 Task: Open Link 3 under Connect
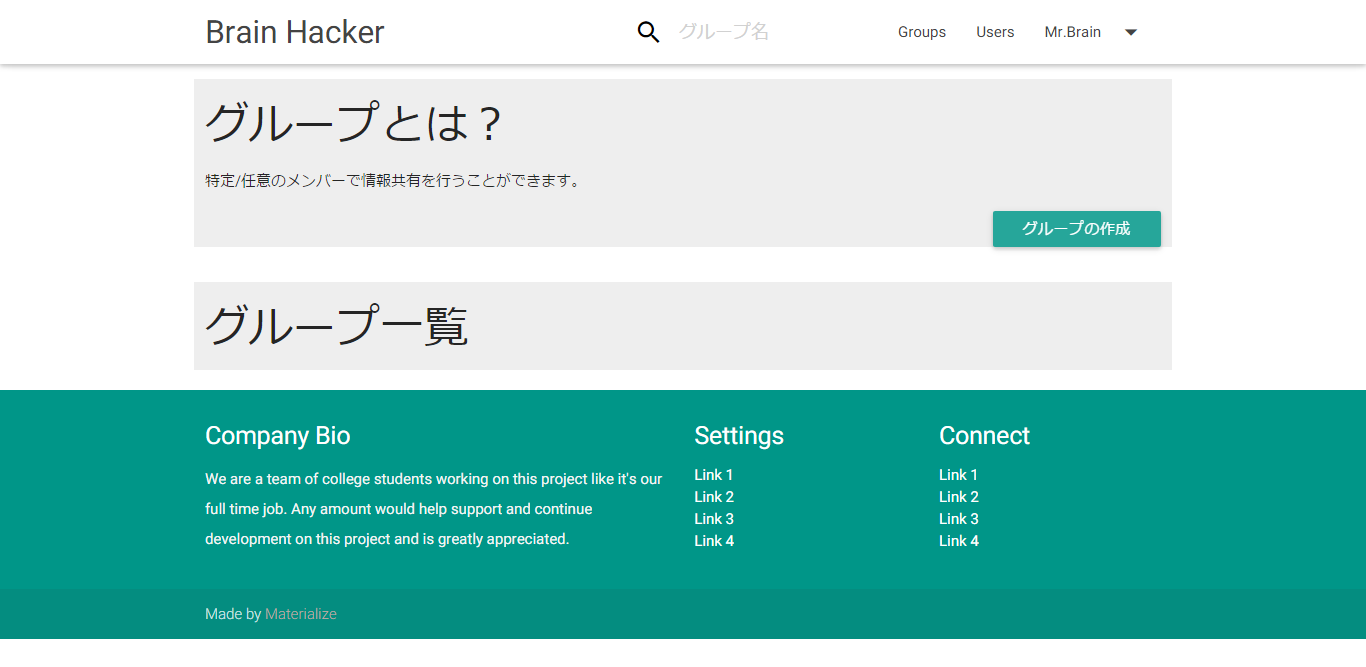tap(959, 519)
